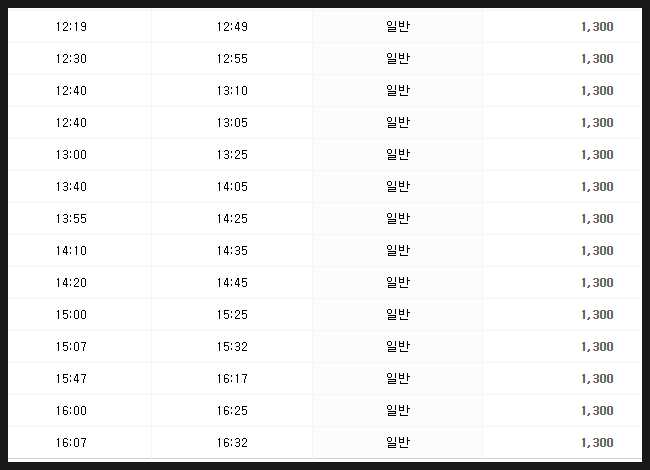Select the 12:55 arrival time entry
This screenshot has width=650, height=470.
[x=232, y=58]
